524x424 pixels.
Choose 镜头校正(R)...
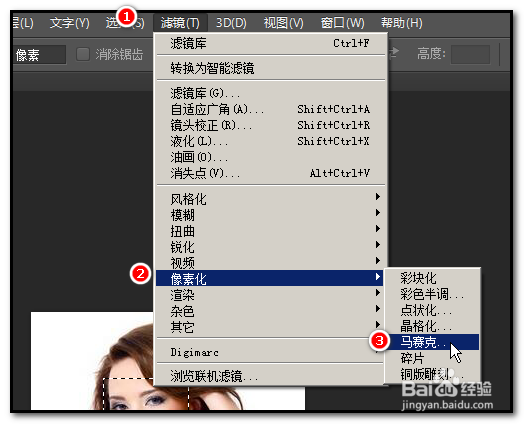tap(270, 125)
